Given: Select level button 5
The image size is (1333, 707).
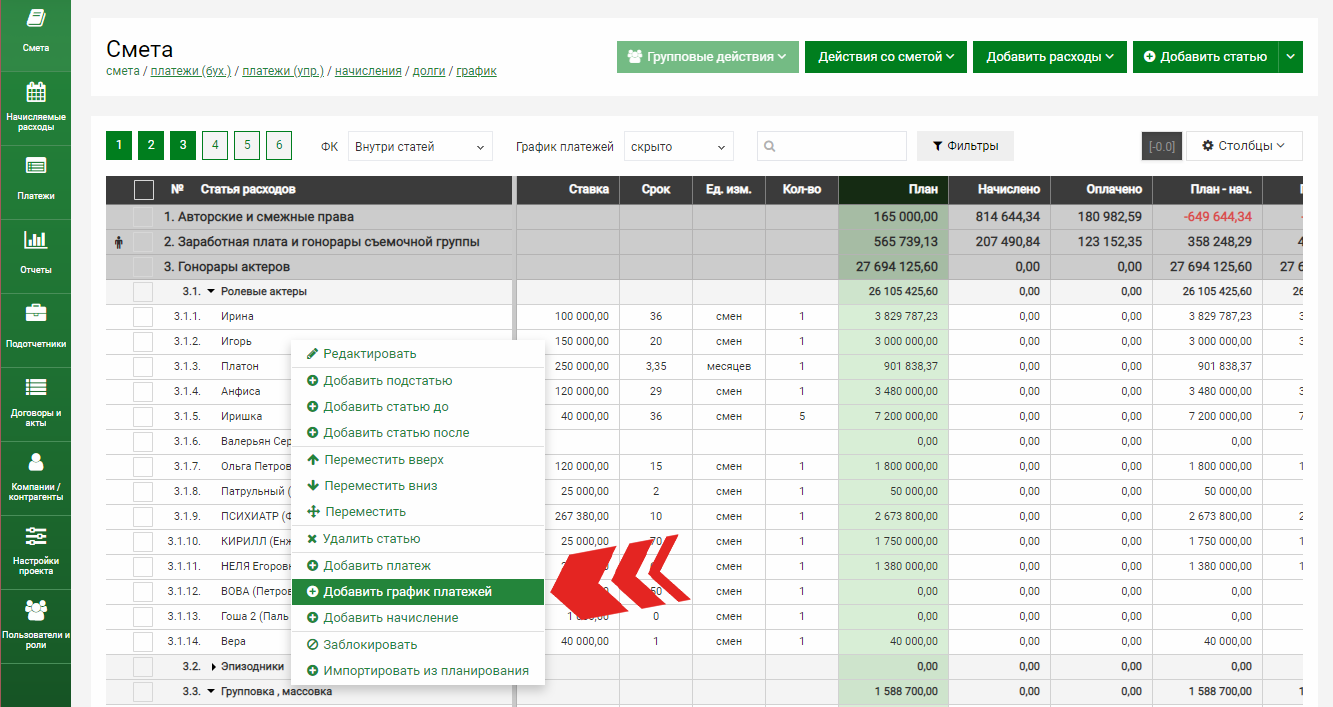Looking at the screenshot, I should (x=247, y=146).
